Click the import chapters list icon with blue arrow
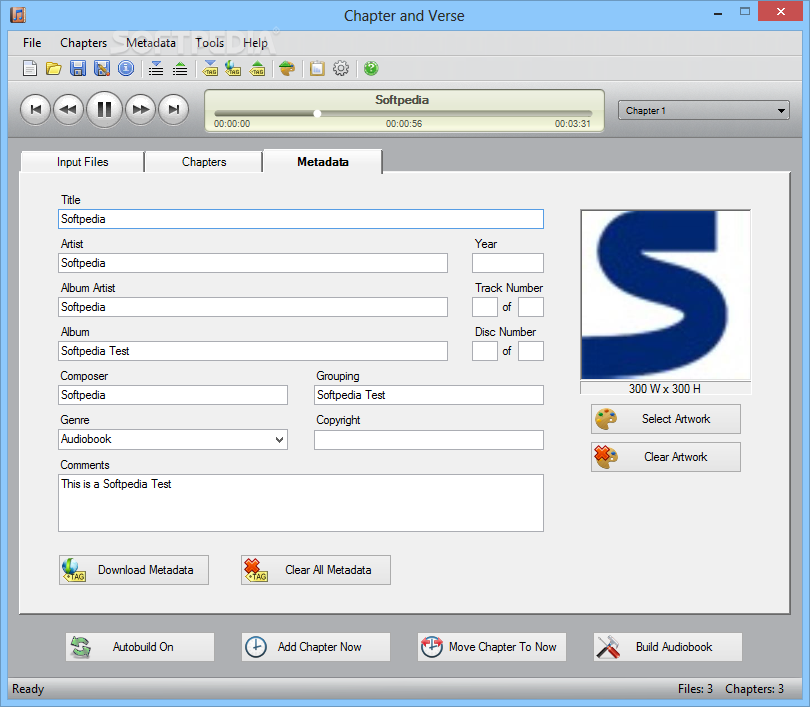Image resolution: width=810 pixels, height=707 pixels. (x=156, y=68)
